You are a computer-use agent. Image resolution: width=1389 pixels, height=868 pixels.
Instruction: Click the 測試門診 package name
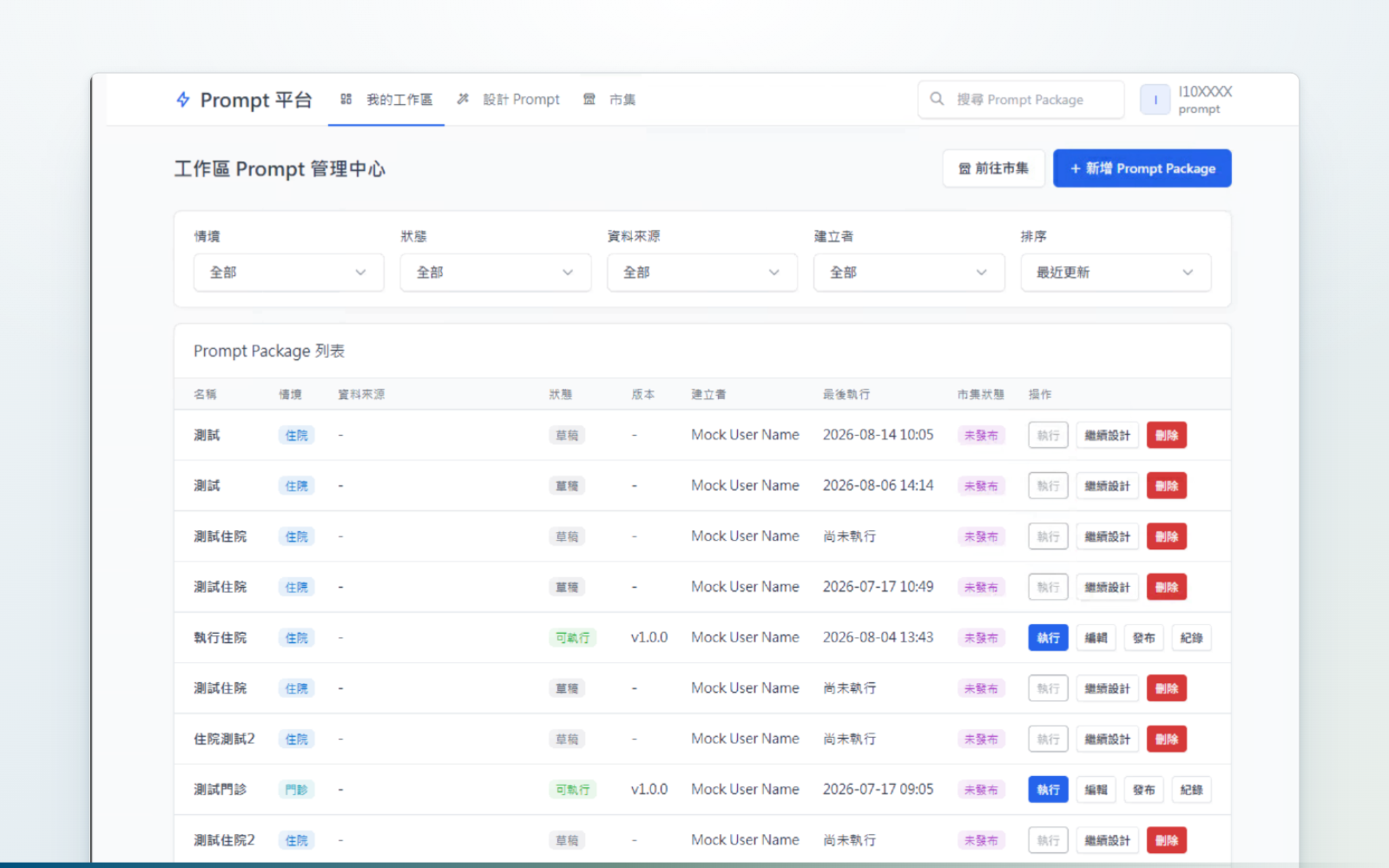[220, 789]
